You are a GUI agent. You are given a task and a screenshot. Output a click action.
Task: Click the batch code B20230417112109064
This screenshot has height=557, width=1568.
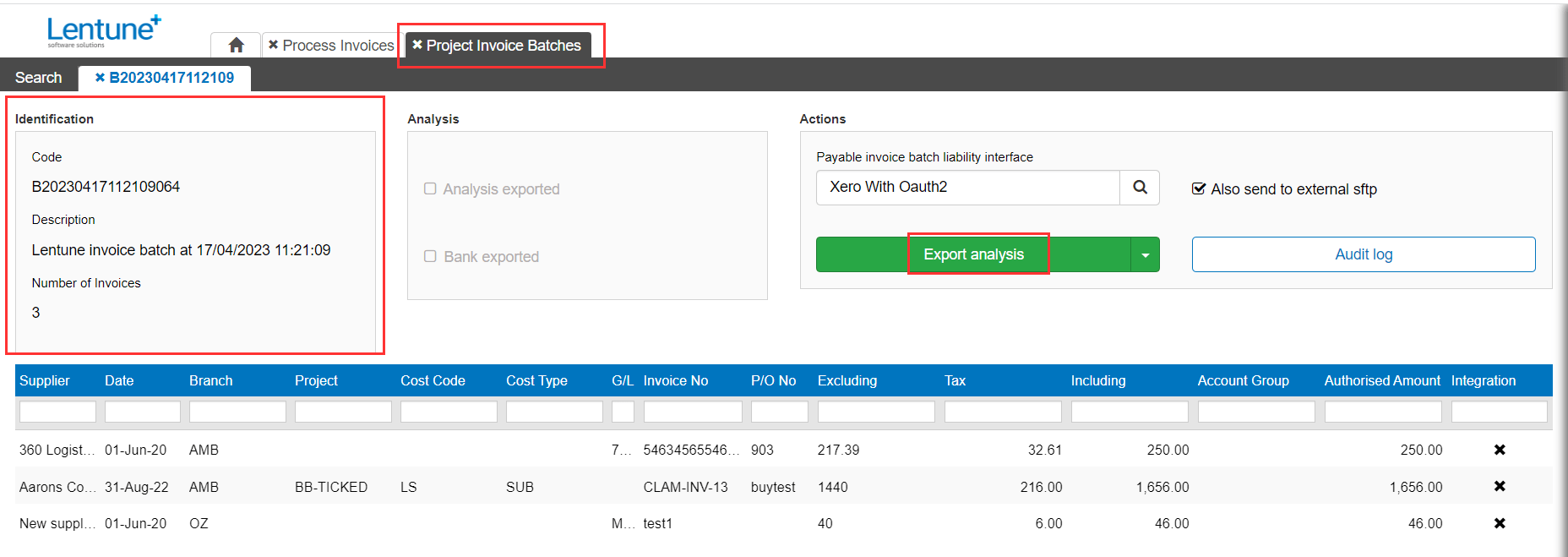point(106,187)
